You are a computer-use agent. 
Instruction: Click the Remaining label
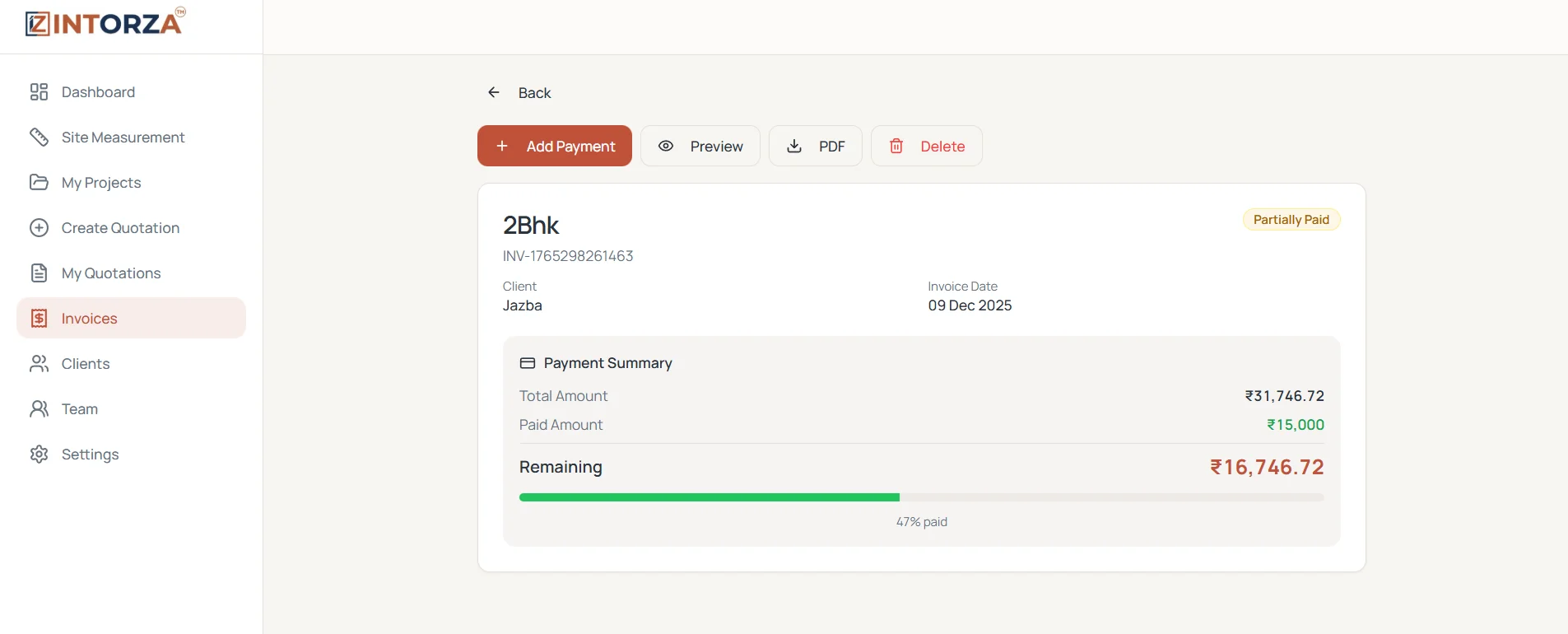click(x=561, y=467)
